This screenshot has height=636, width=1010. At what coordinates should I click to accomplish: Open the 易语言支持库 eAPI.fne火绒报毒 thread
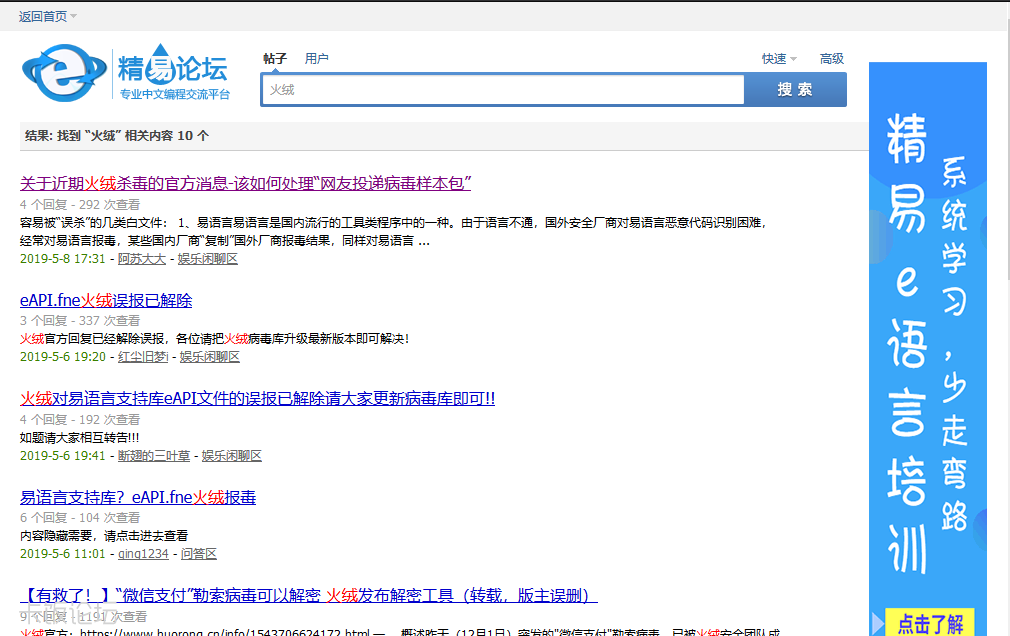point(138,497)
